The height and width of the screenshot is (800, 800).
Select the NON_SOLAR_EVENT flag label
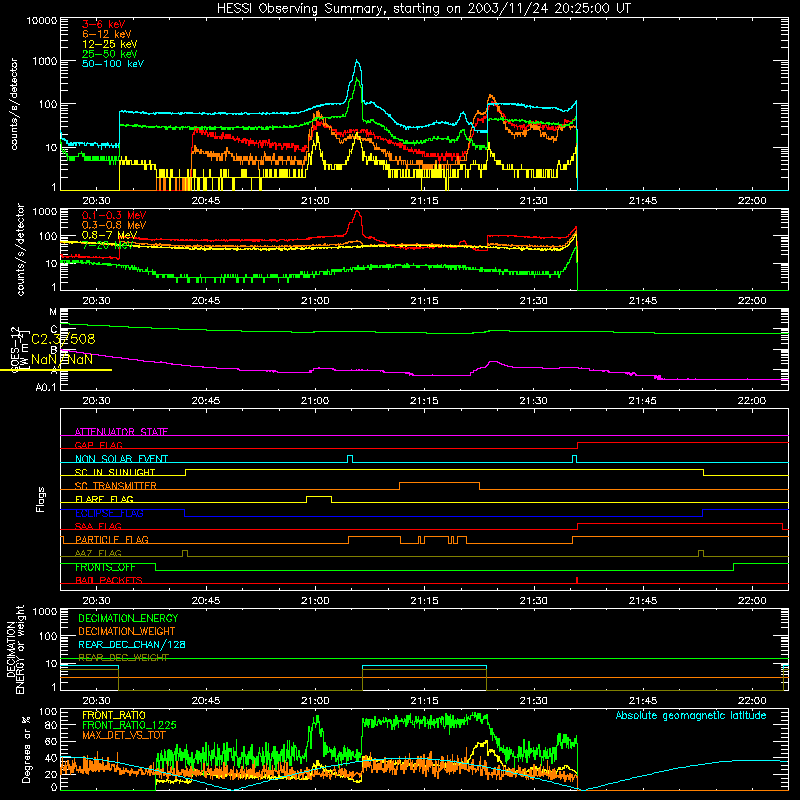tap(121, 459)
